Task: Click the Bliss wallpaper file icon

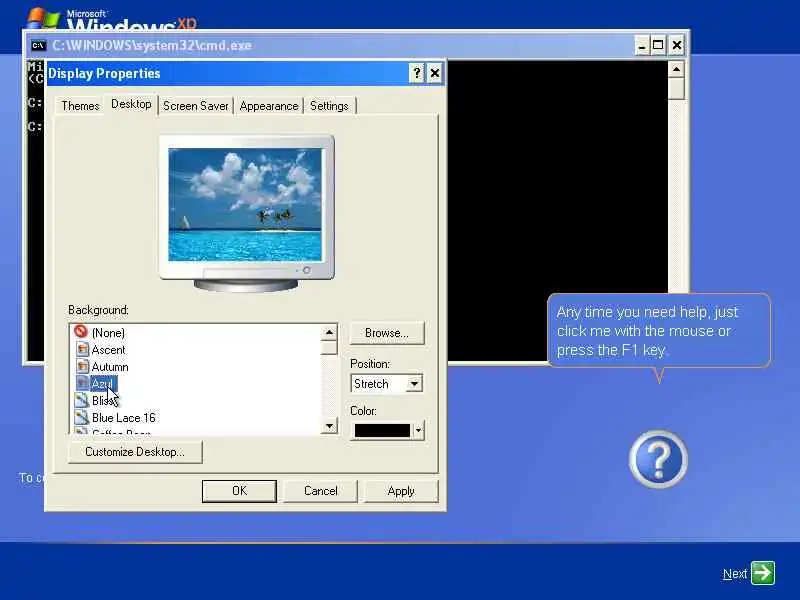Action: (82, 400)
